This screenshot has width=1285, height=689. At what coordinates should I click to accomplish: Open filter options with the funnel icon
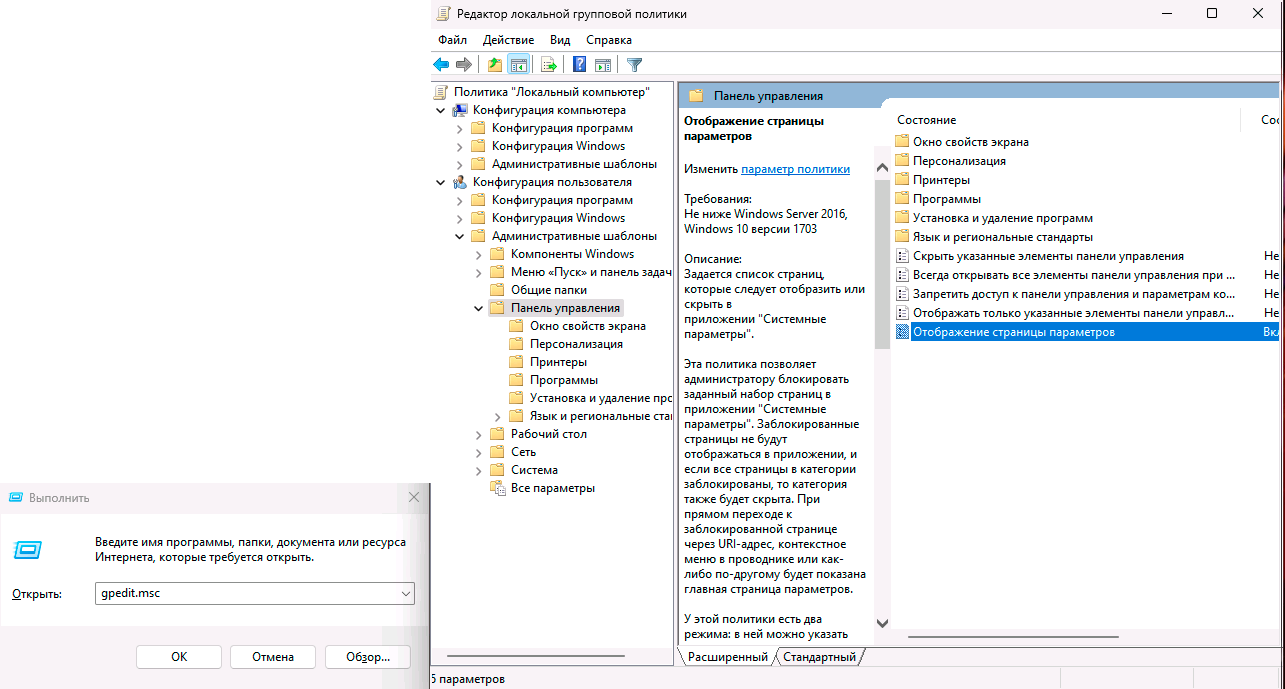pos(634,65)
